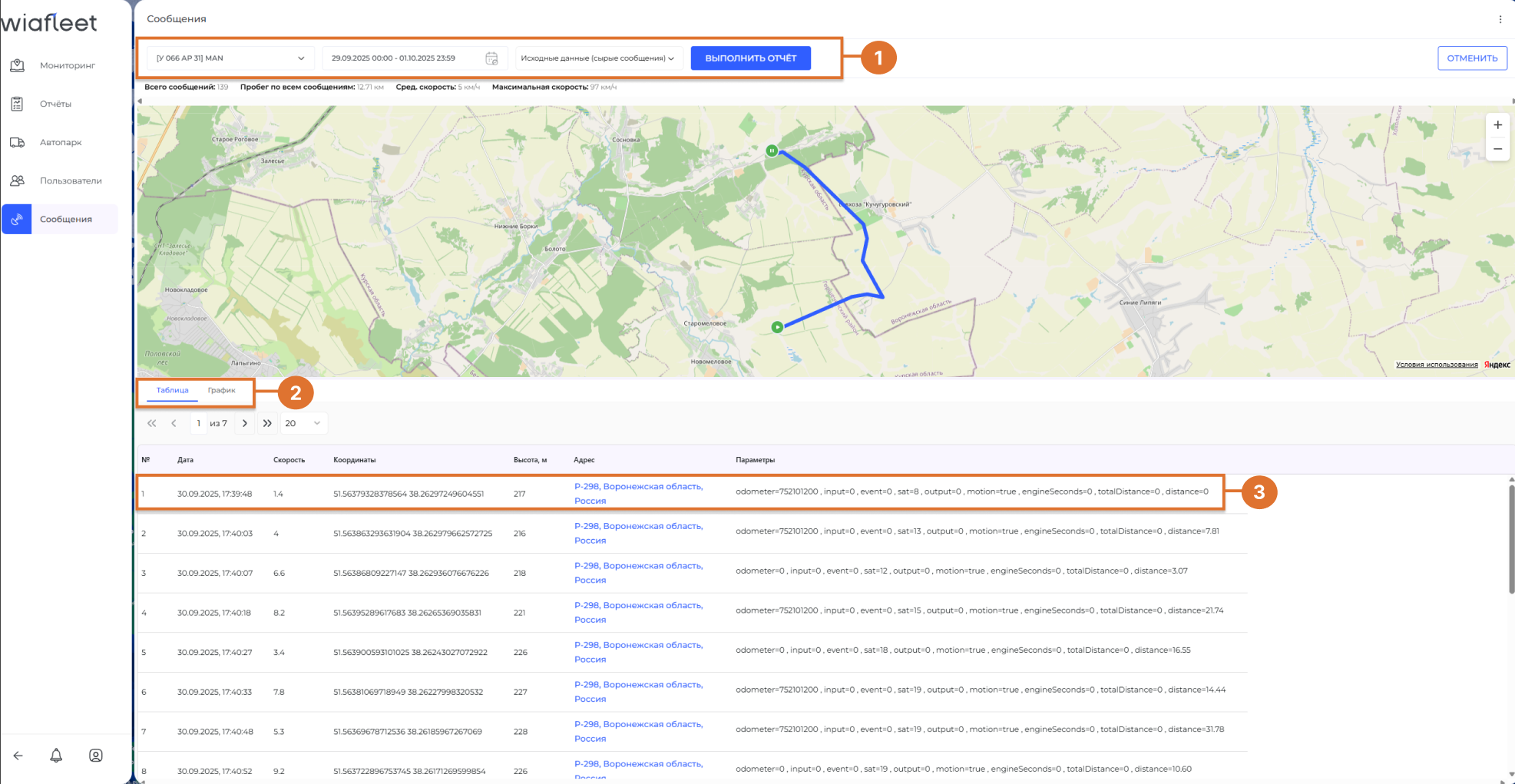Click the notifications bell icon
The height and width of the screenshot is (784, 1515).
[56, 756]
